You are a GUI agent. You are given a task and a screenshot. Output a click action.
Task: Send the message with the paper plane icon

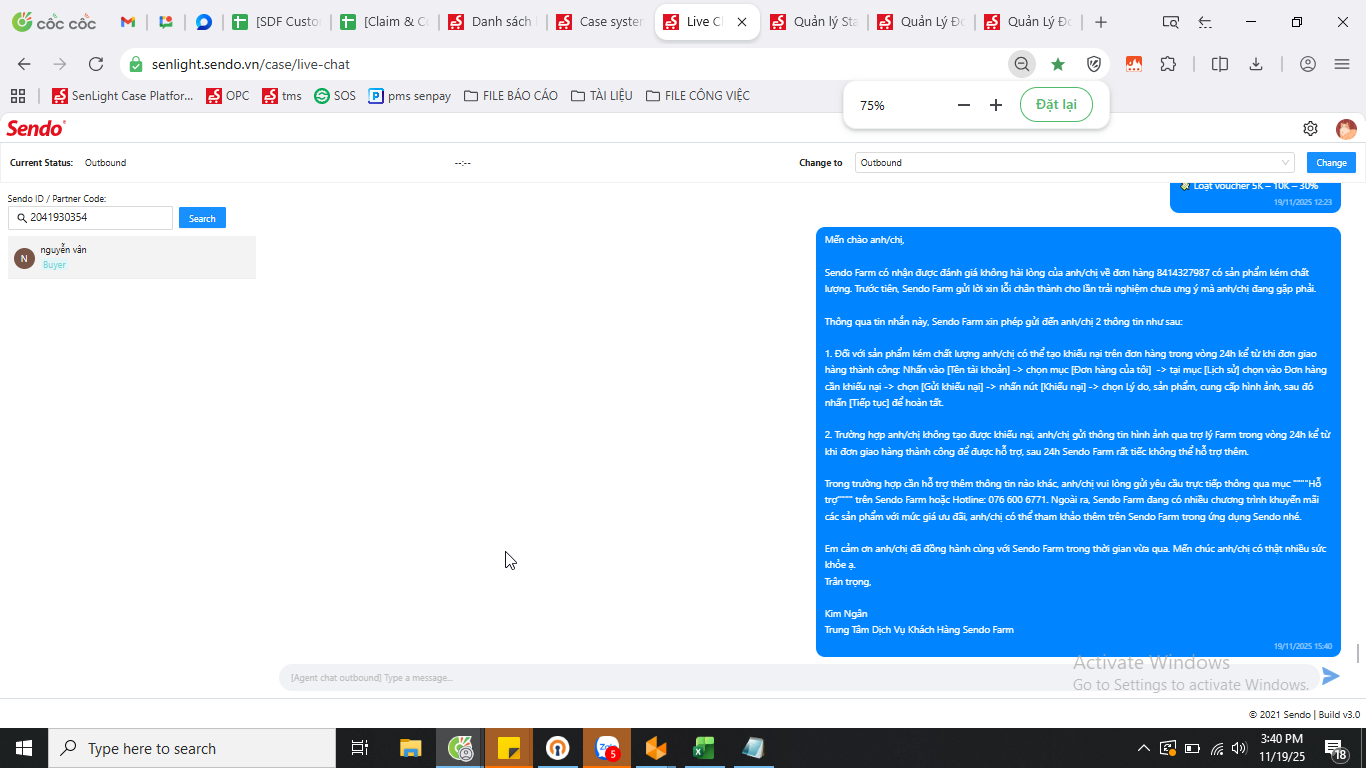coord(1331,676)
